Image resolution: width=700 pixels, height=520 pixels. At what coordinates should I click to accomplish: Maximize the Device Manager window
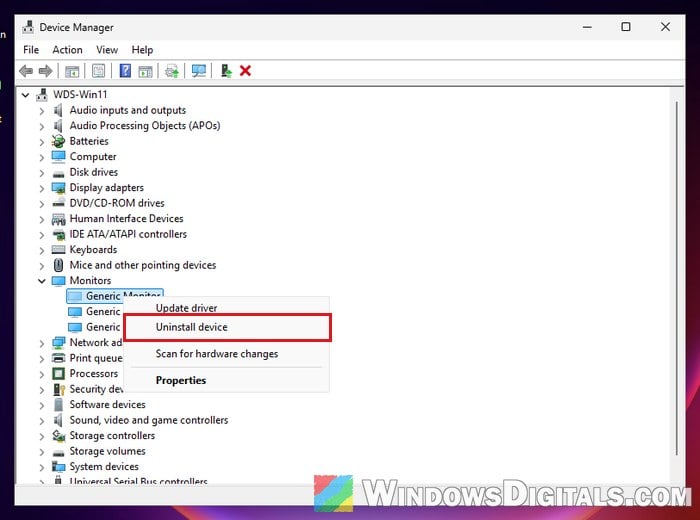[x=626, y=27]
